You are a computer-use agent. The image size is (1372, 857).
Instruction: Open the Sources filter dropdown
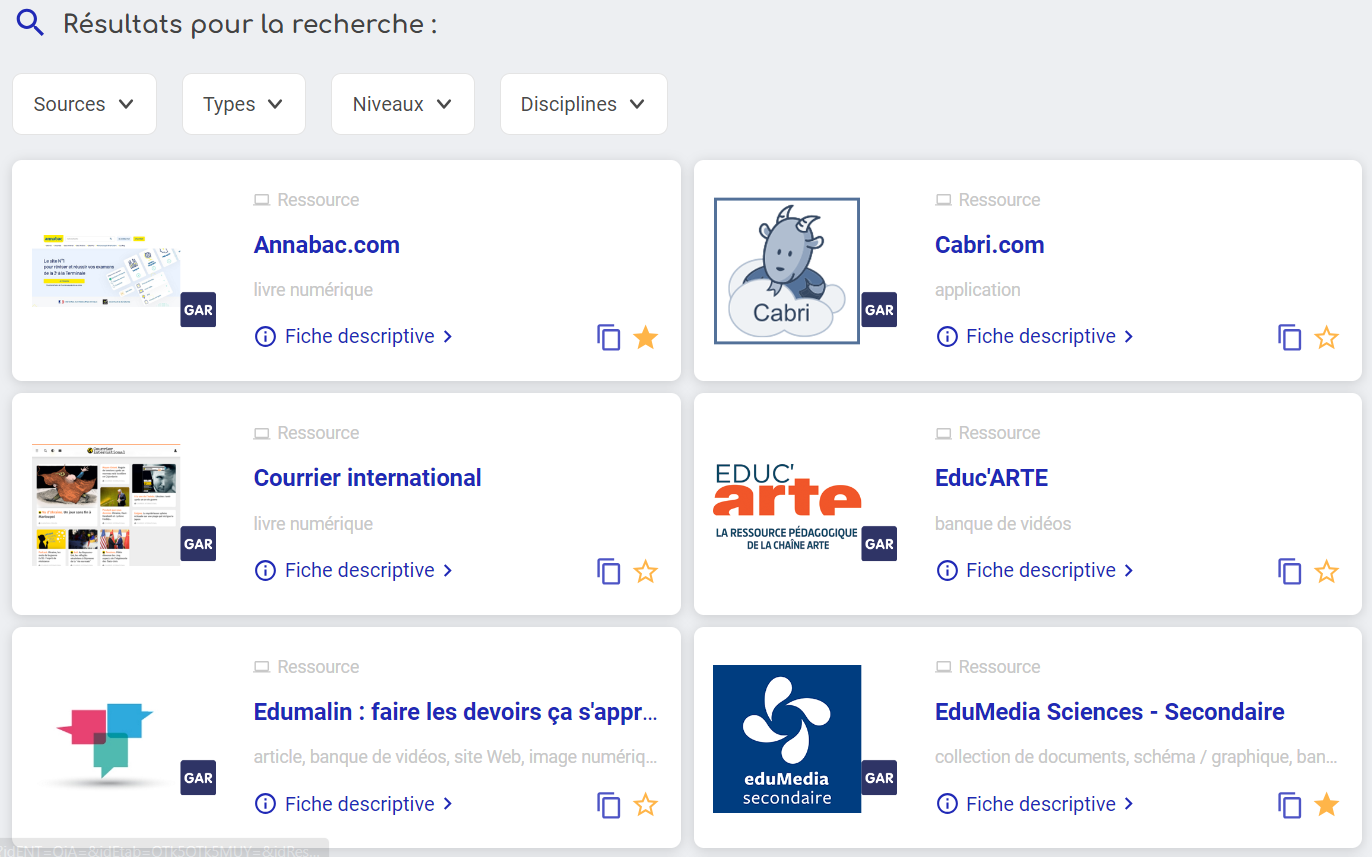point(84,103)
